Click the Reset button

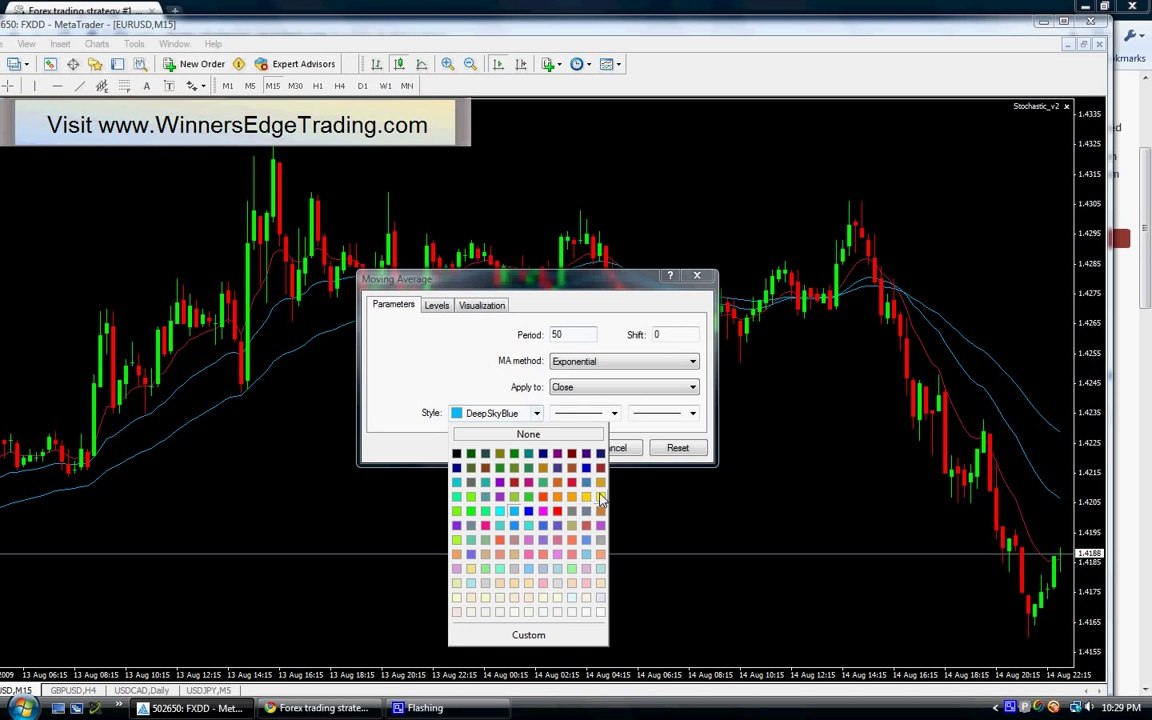point(678,447)
